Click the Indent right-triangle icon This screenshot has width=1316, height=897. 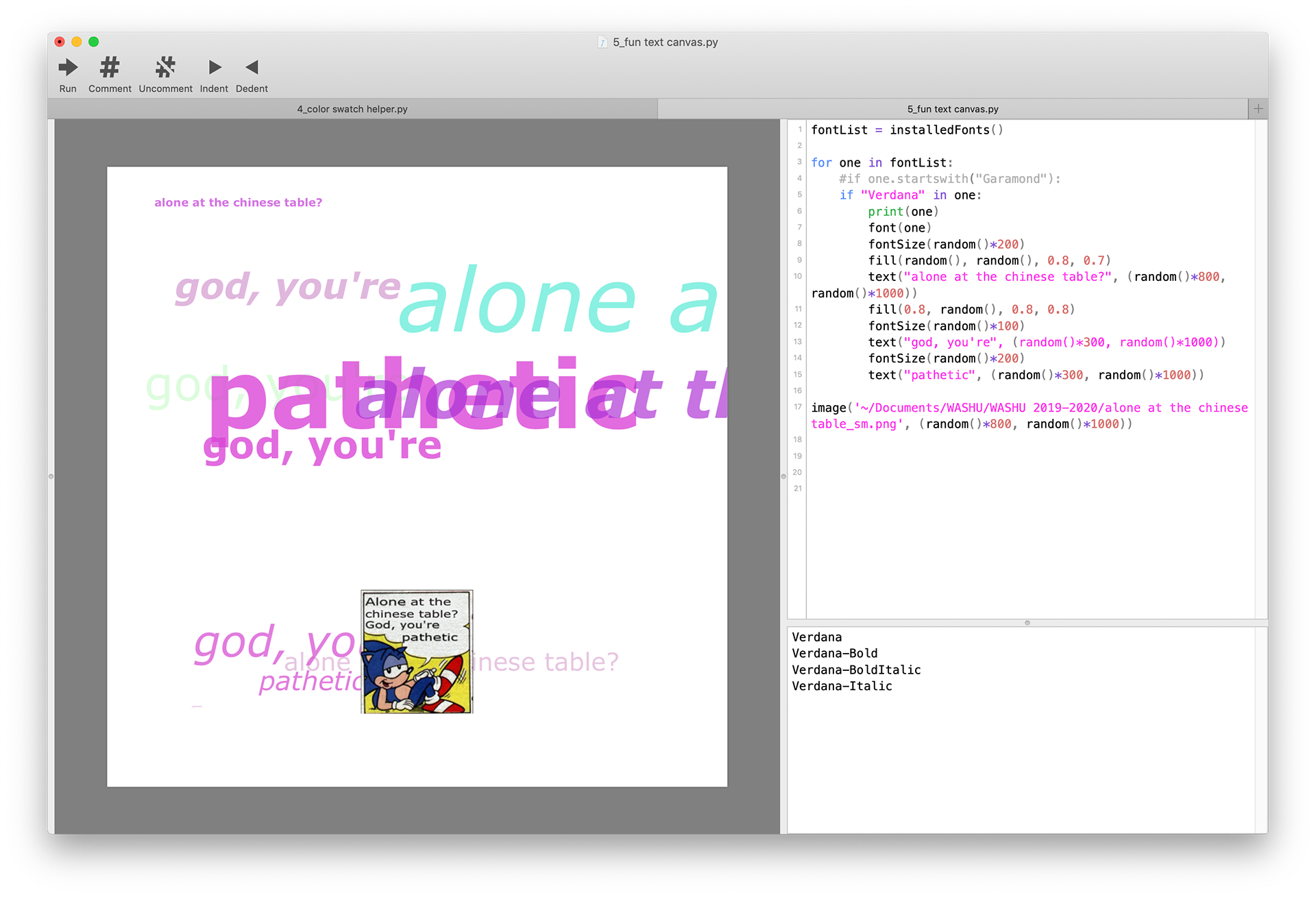click(215, 67)
